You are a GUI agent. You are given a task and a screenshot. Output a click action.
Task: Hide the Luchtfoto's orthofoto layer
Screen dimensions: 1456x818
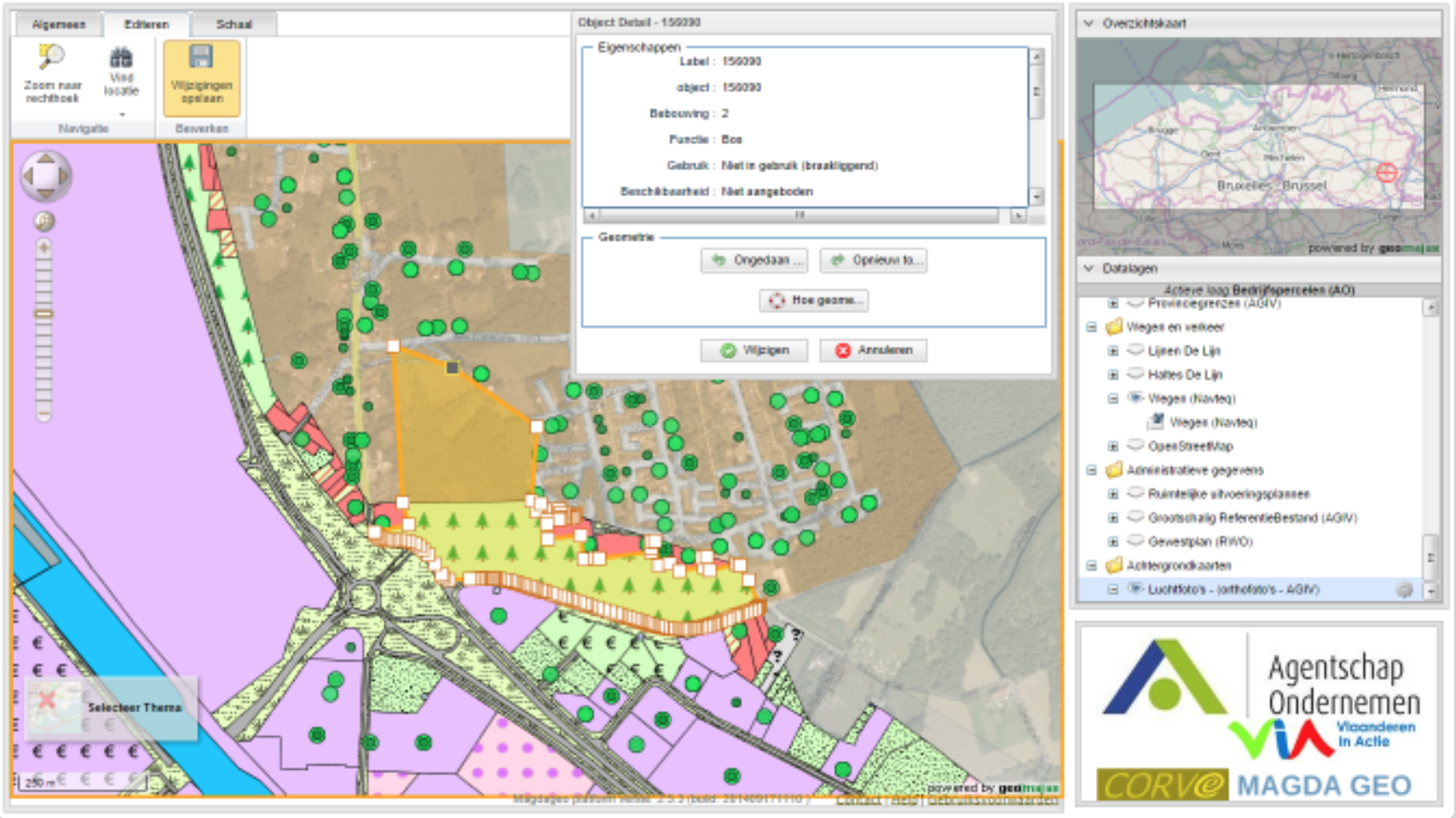pyautogui.click(x=1135, y=588)
